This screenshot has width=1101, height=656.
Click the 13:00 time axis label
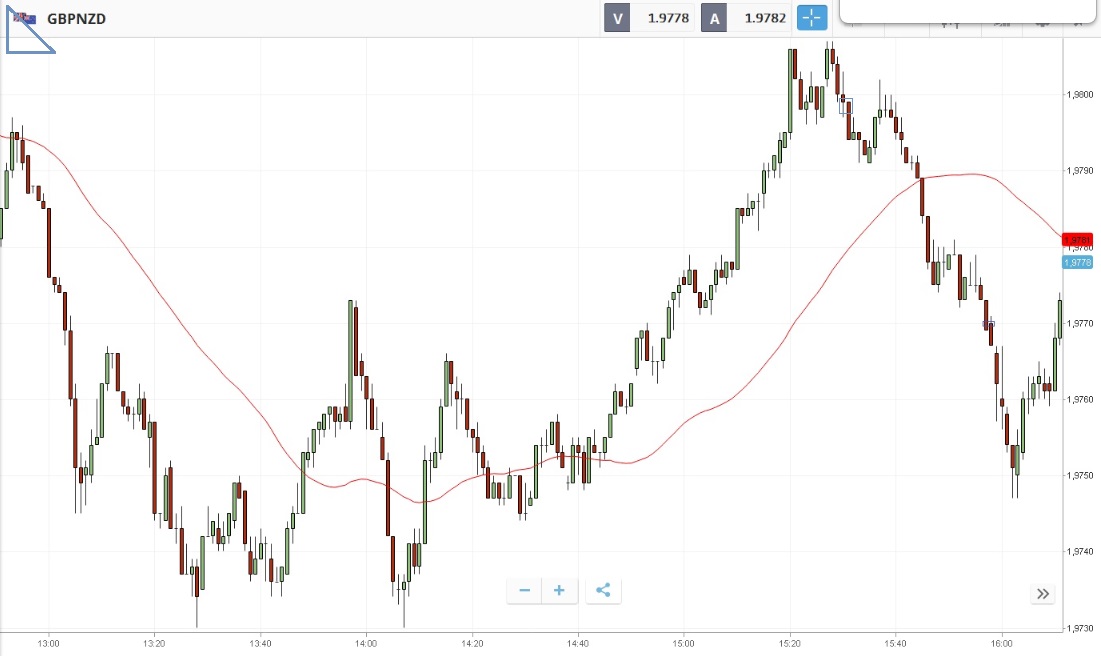[x=48, y=643]
